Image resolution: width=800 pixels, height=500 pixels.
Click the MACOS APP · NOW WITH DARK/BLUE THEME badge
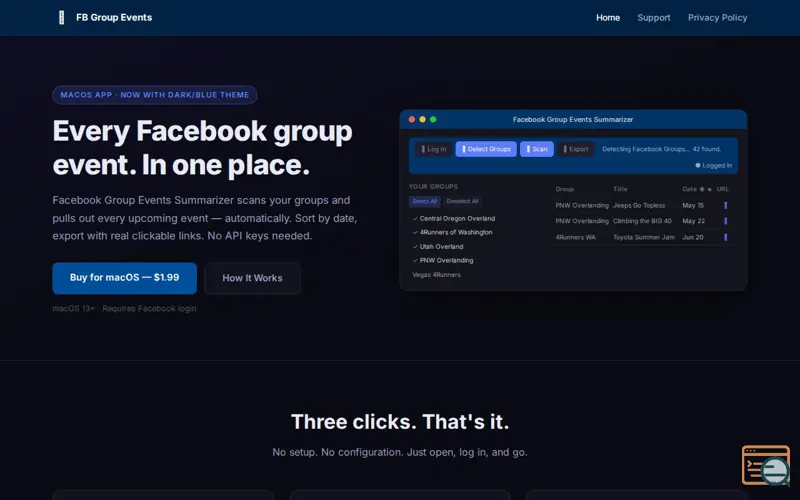click(155, 95)
